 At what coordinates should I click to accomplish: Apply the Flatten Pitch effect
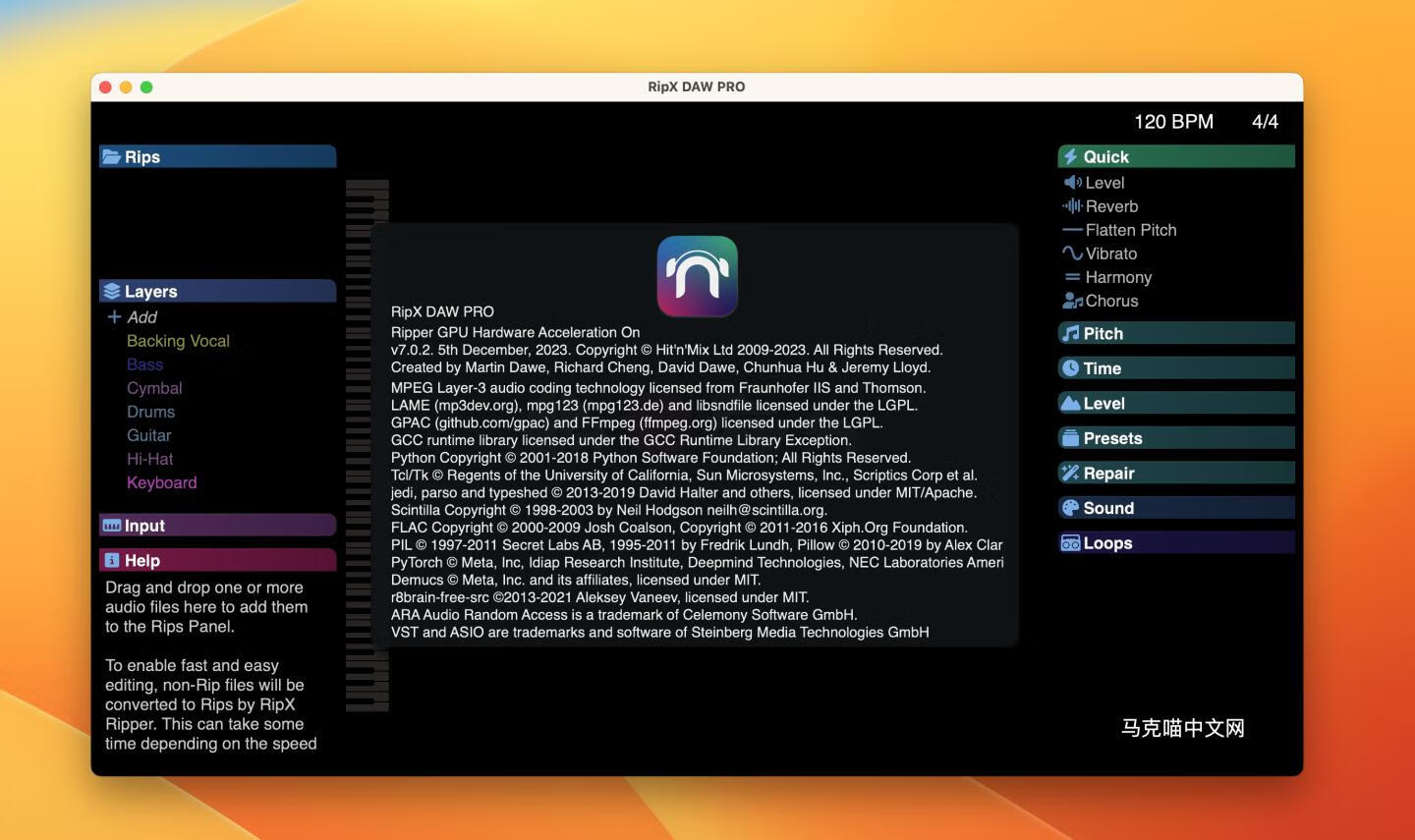click(x=1131, y=230)
